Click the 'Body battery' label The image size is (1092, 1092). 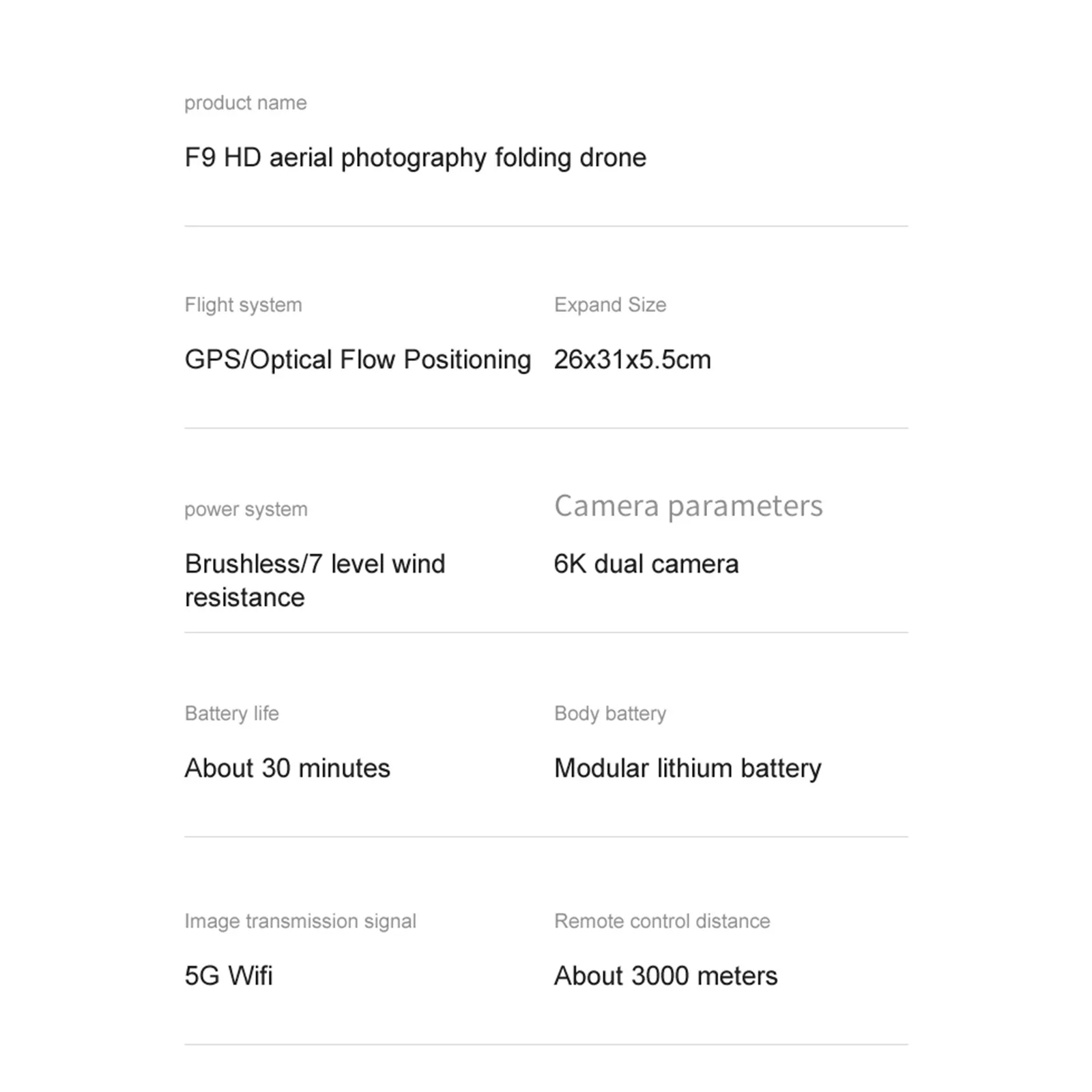click(610, 714)
